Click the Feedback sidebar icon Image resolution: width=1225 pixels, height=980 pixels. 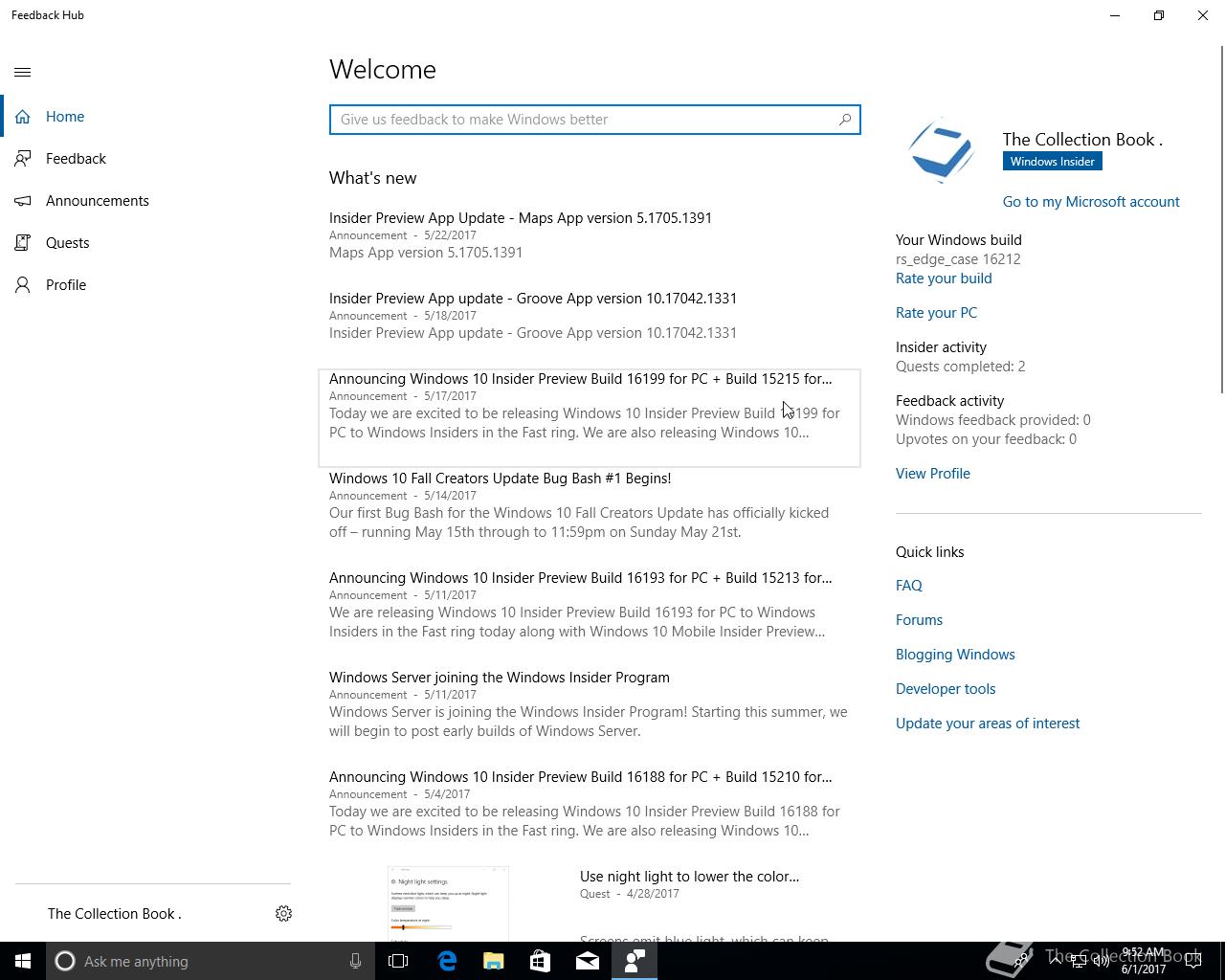click(x=23, y=159)
